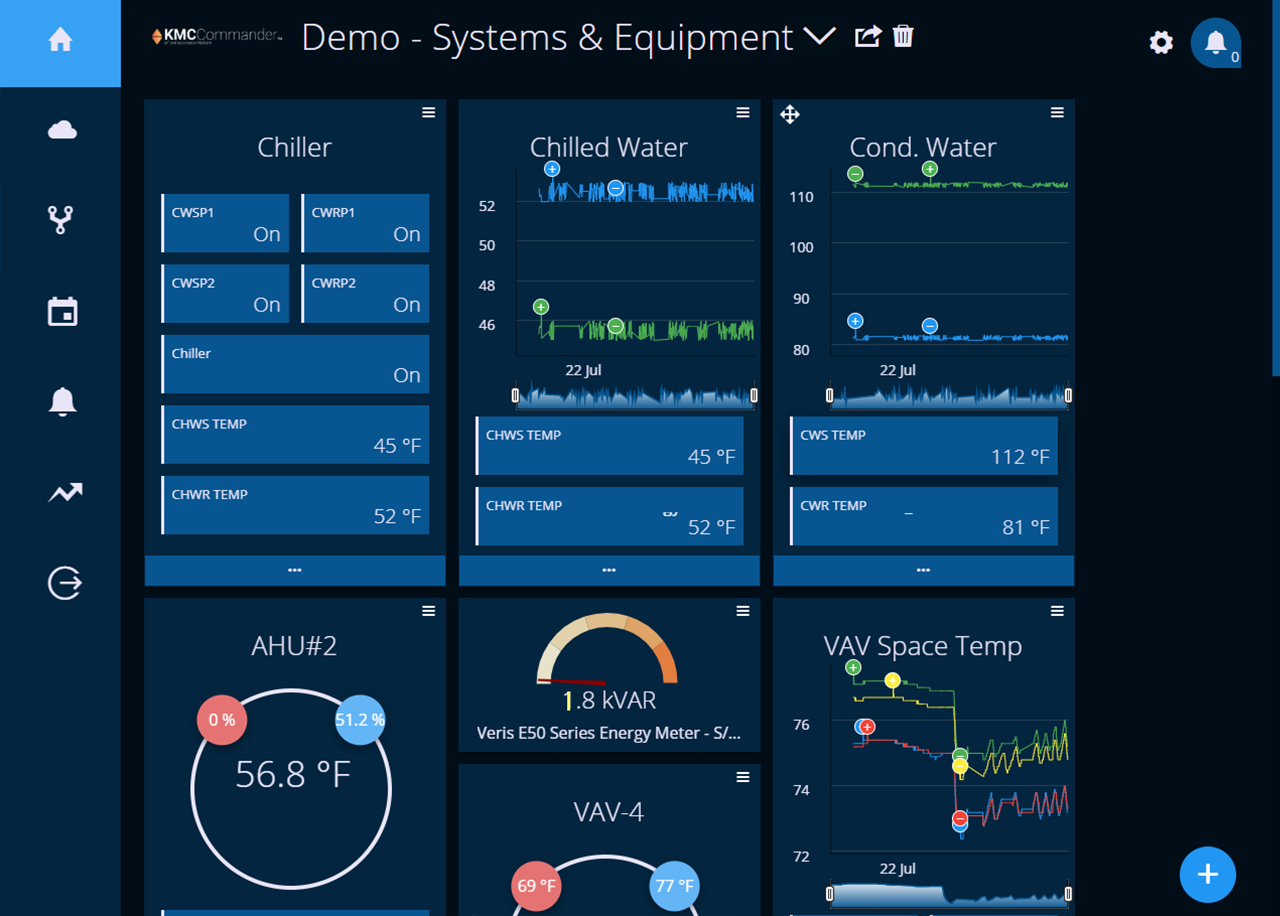Open the VAV Space Temp card hamburger menu

tap(1057, 611)
